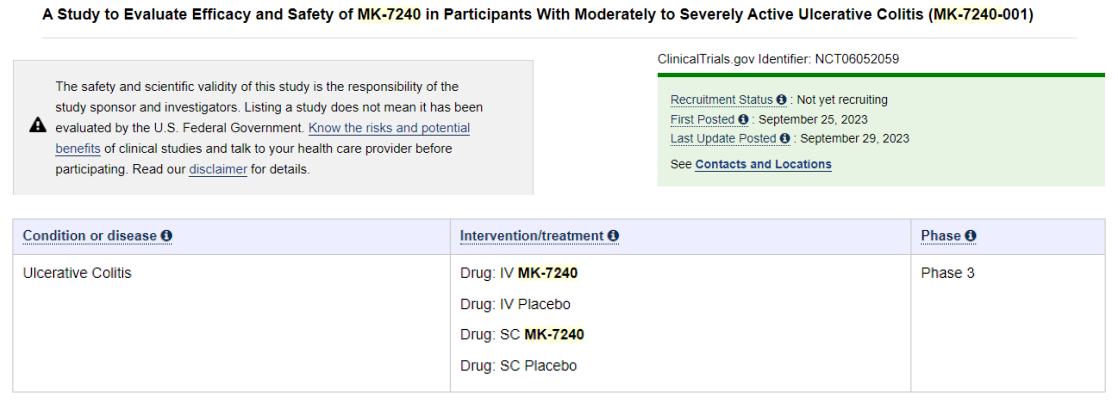Viewport: 1118px width, 402px height.
Task: Click the Intervention/treatment column header
Action: coord(532,236)
